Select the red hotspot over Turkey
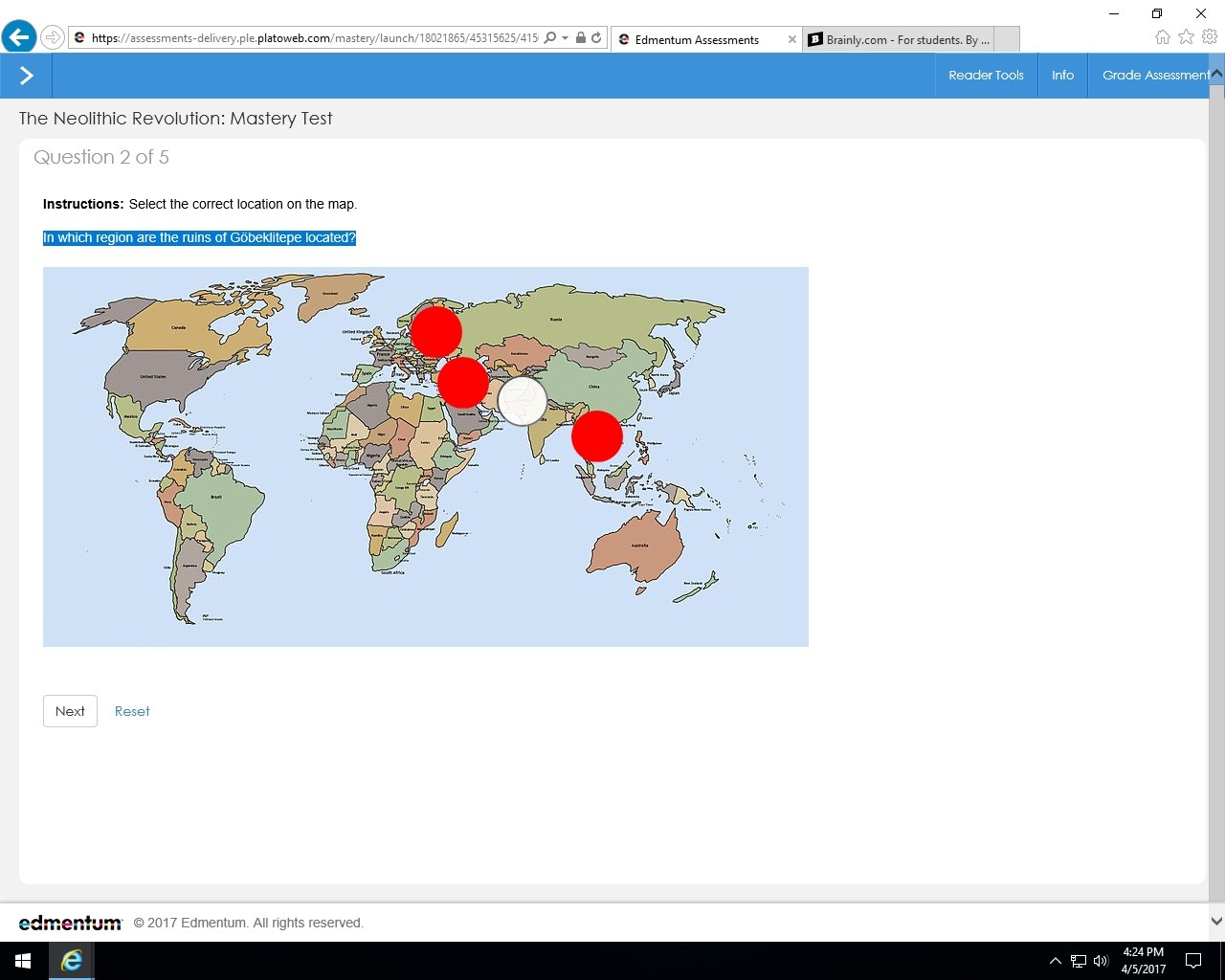 pos(463,383)
